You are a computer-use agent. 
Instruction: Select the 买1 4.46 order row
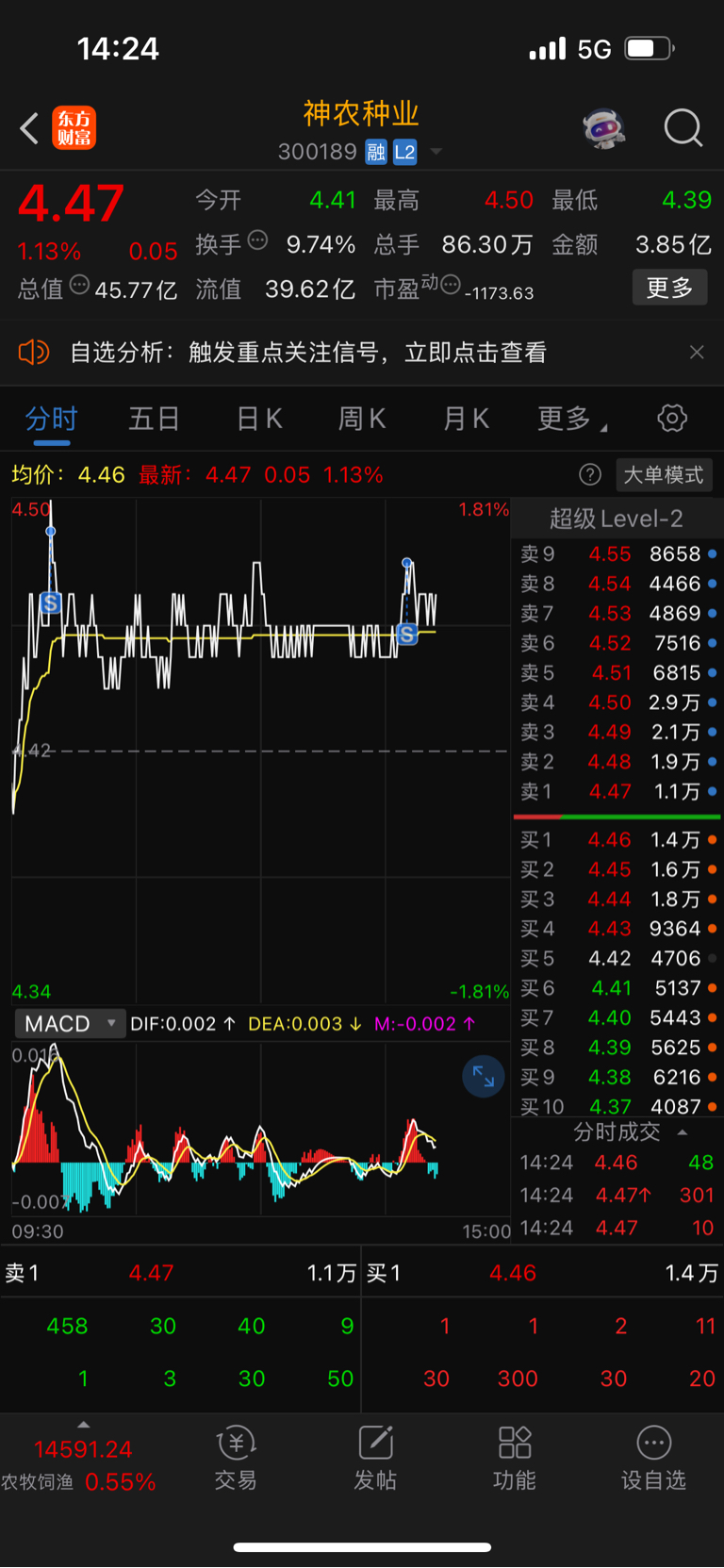point(617,840)
